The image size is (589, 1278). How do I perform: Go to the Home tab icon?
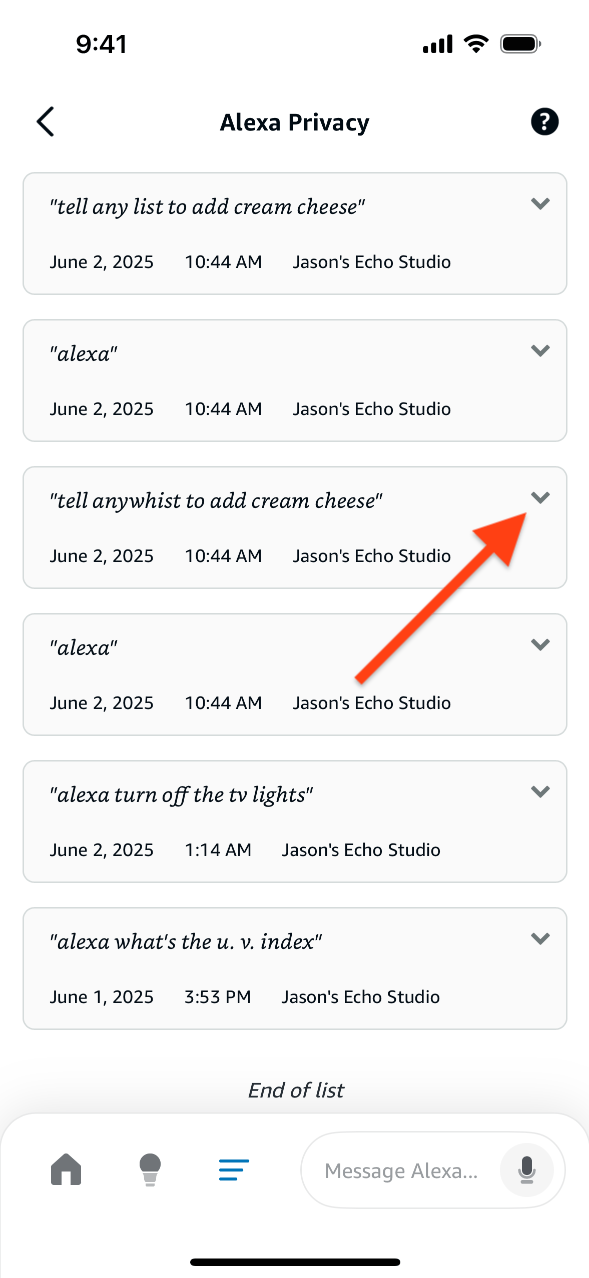coord(66,1168)
